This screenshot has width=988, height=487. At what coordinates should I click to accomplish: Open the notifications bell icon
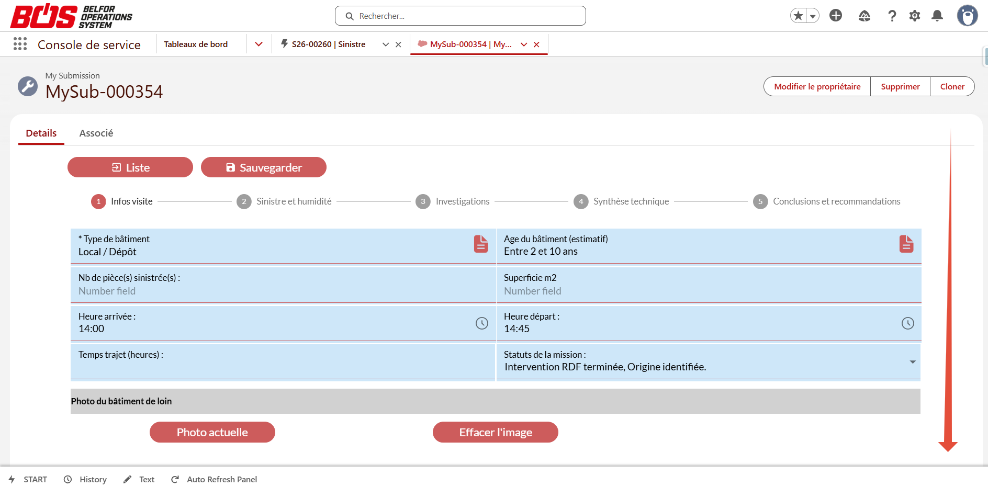(x=938, y=16)
